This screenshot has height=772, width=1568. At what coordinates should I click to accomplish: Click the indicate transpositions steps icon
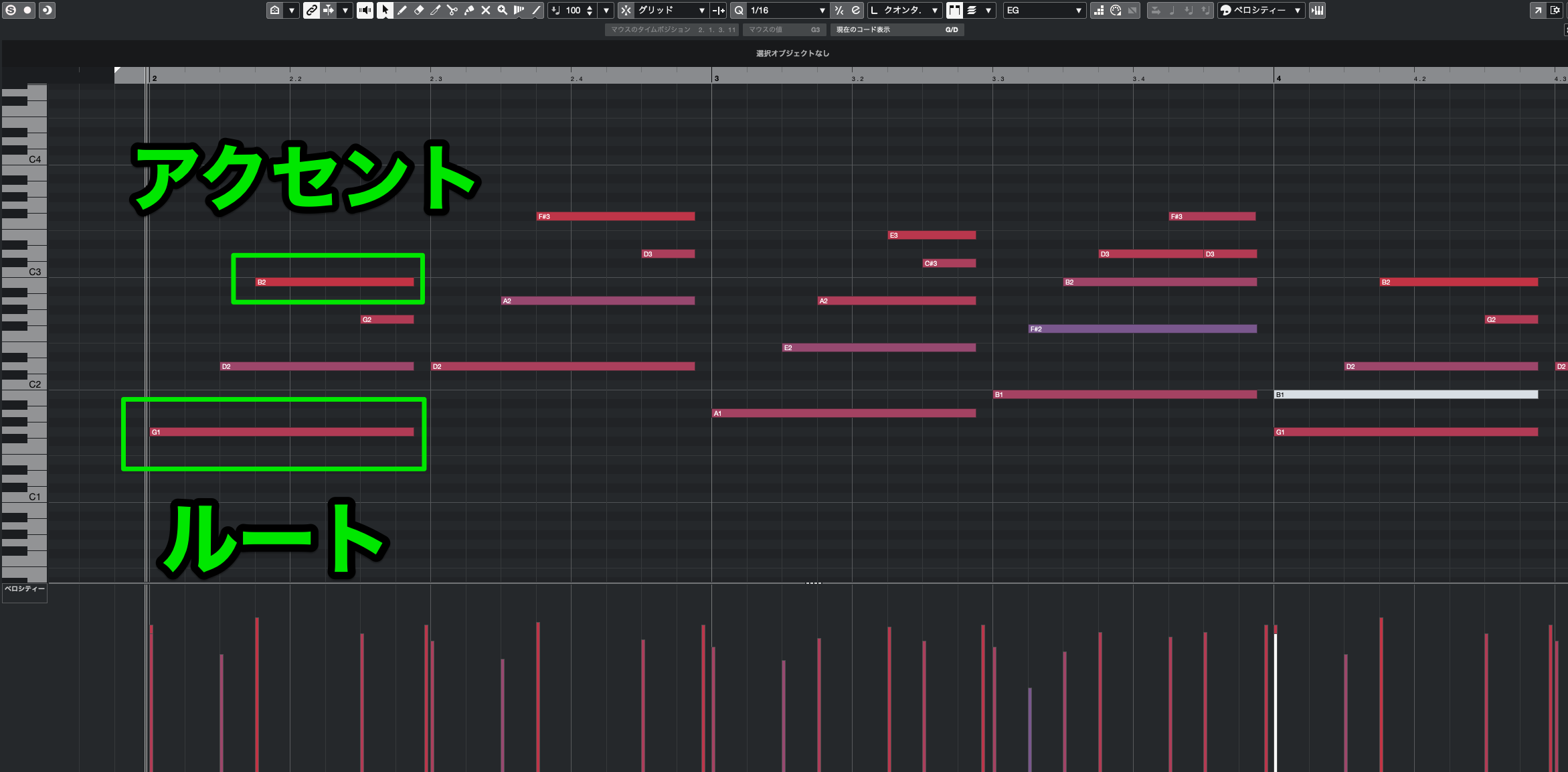coord(1099,10)
